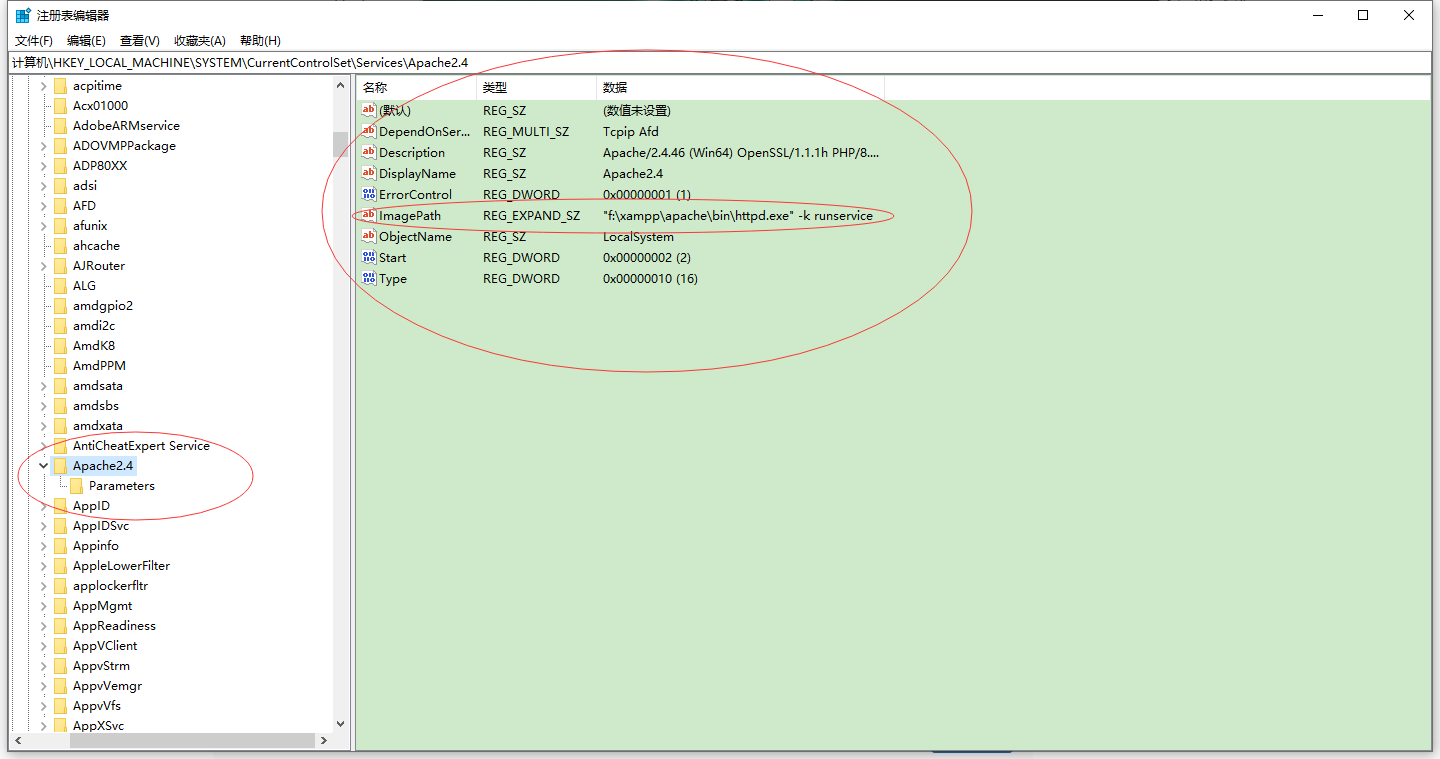Click the Apache2.4 folder icon
This screenshot has height=759, width=1440.
tap(58, 465)
